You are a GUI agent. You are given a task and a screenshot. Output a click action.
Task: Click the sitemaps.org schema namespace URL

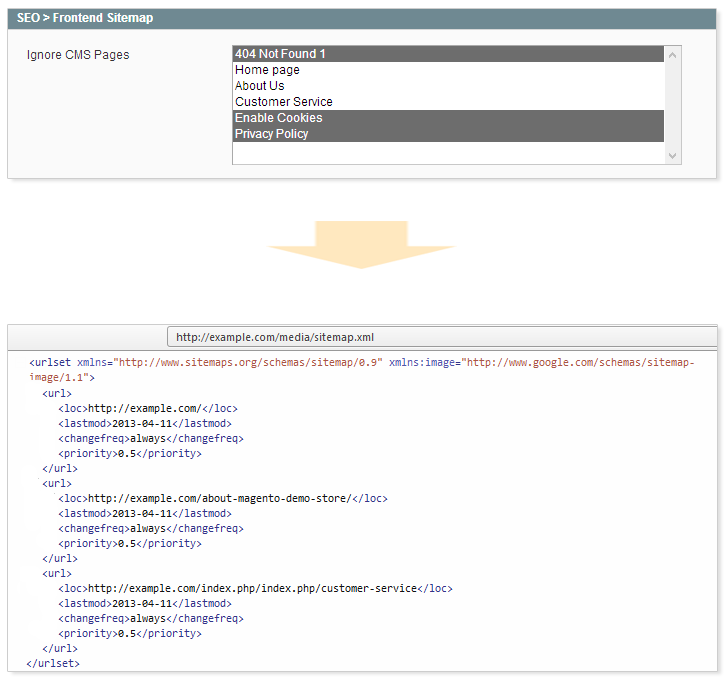pos(250,363)
